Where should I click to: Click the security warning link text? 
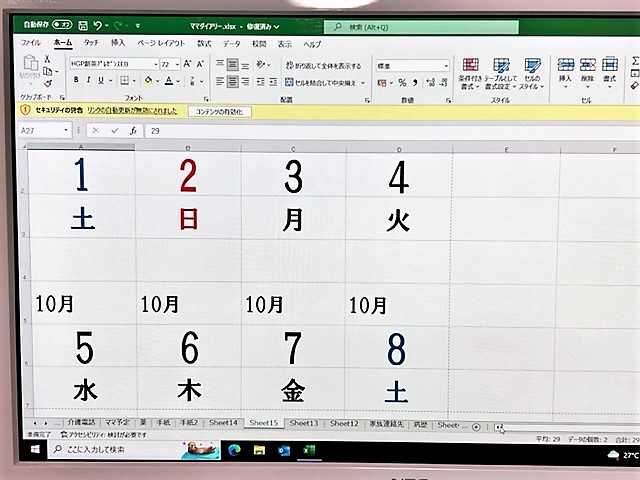coord(132,111)
